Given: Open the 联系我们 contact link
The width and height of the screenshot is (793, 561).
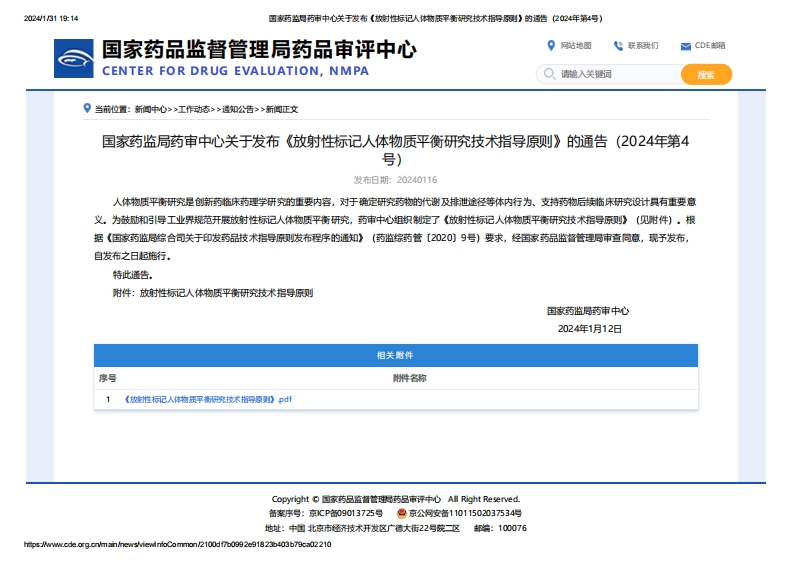Looking at the screenshot, I should (x=643, y=46).
